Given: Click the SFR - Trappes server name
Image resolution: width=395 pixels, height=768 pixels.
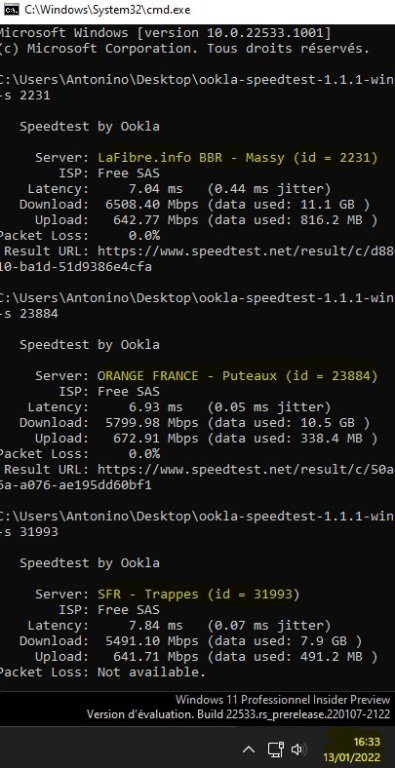Looking at the screenshot, I should 198,594.
